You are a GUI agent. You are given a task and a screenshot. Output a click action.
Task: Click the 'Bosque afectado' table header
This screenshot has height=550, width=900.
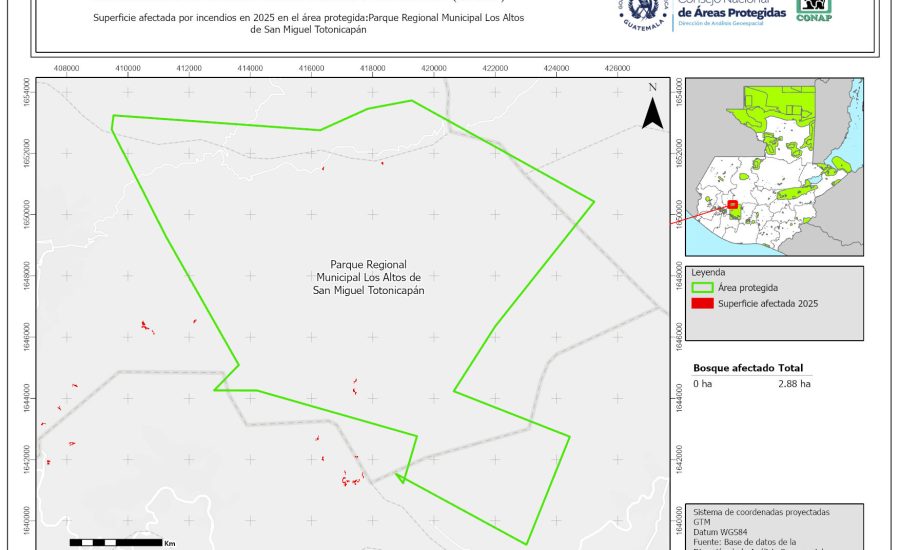coord(734,368)
